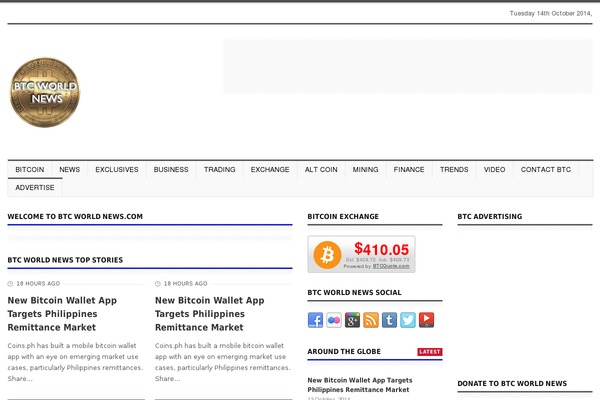Select MINING in navigation
This screenshot has width=600, height=400.
[x=365, y=170]
